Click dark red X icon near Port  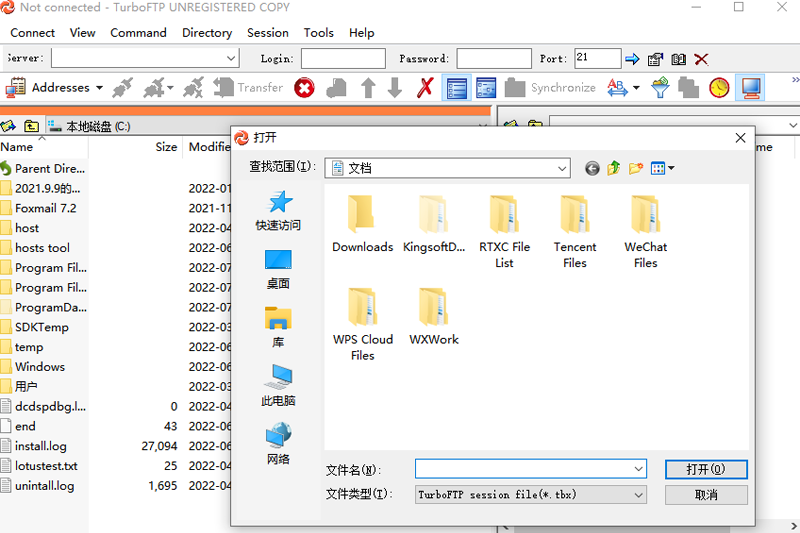(702, 59)
